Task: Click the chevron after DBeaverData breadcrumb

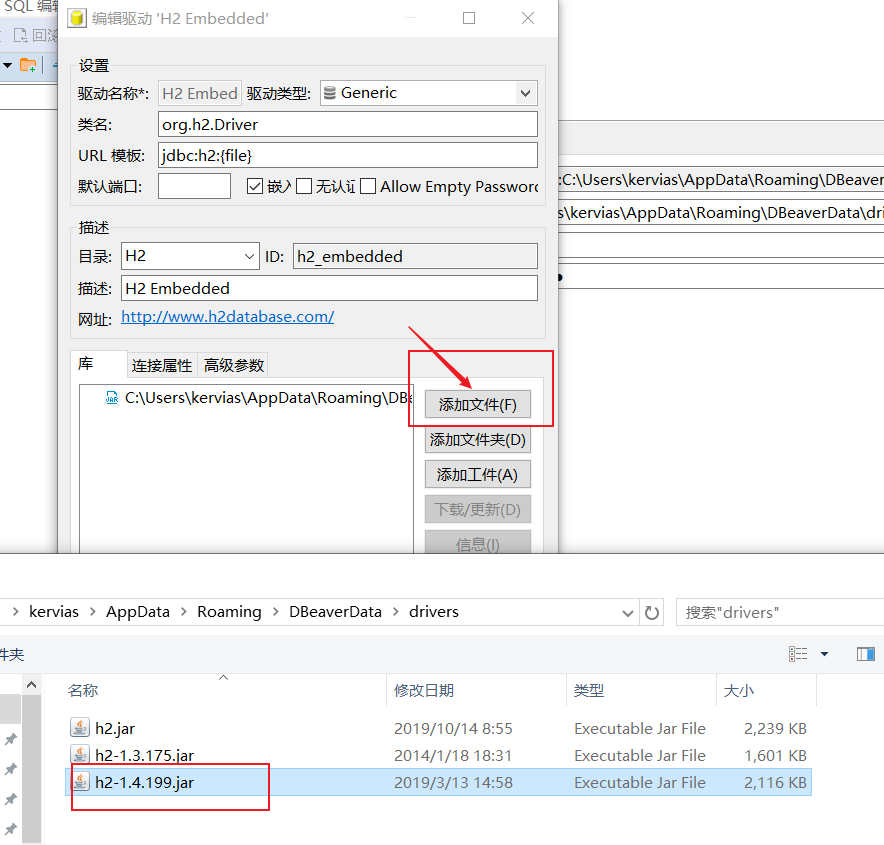Action: click(x=395, y=612)
